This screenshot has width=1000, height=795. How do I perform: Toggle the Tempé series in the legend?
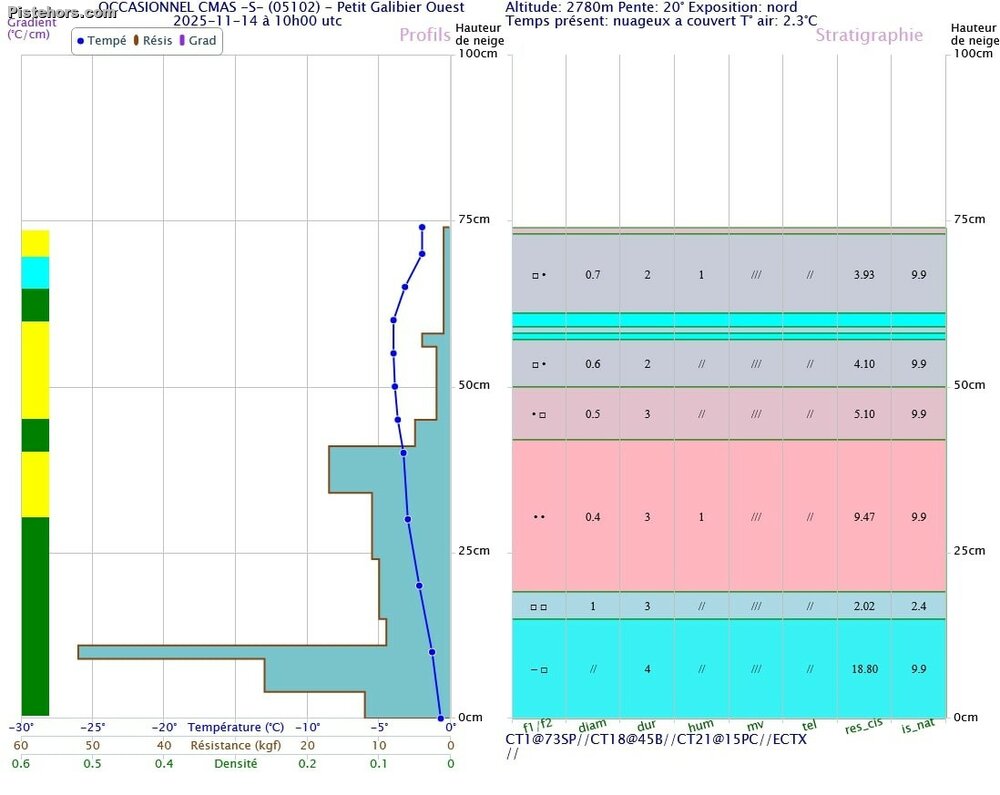pyautogui.click(x=101, y=41)
